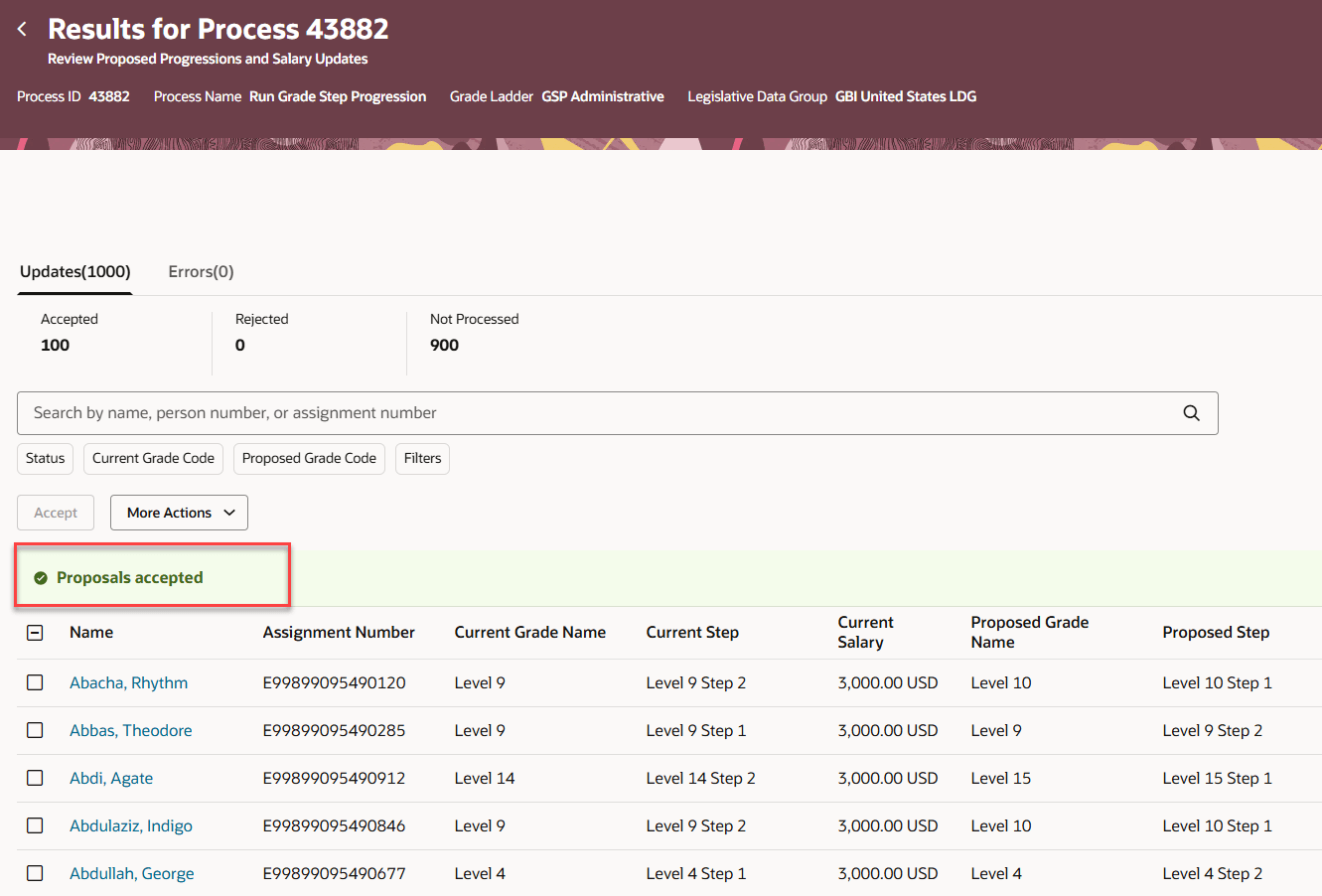Viewport: 1322px width, 896px height.
Task: Navigate back using the back arrow icon
Action: pos(22,28)
